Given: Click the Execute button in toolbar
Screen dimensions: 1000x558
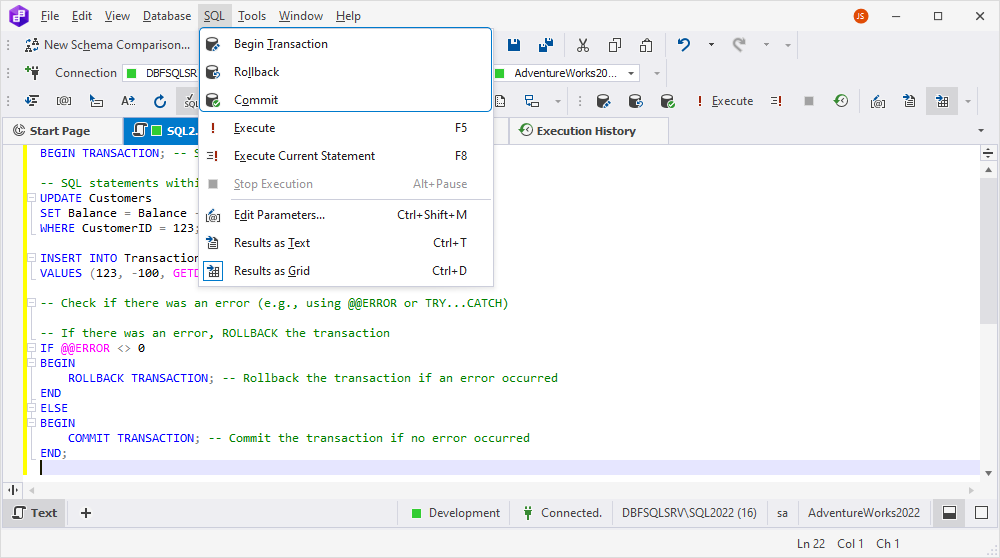Looking at the screenshot, I should click(725, 101).
